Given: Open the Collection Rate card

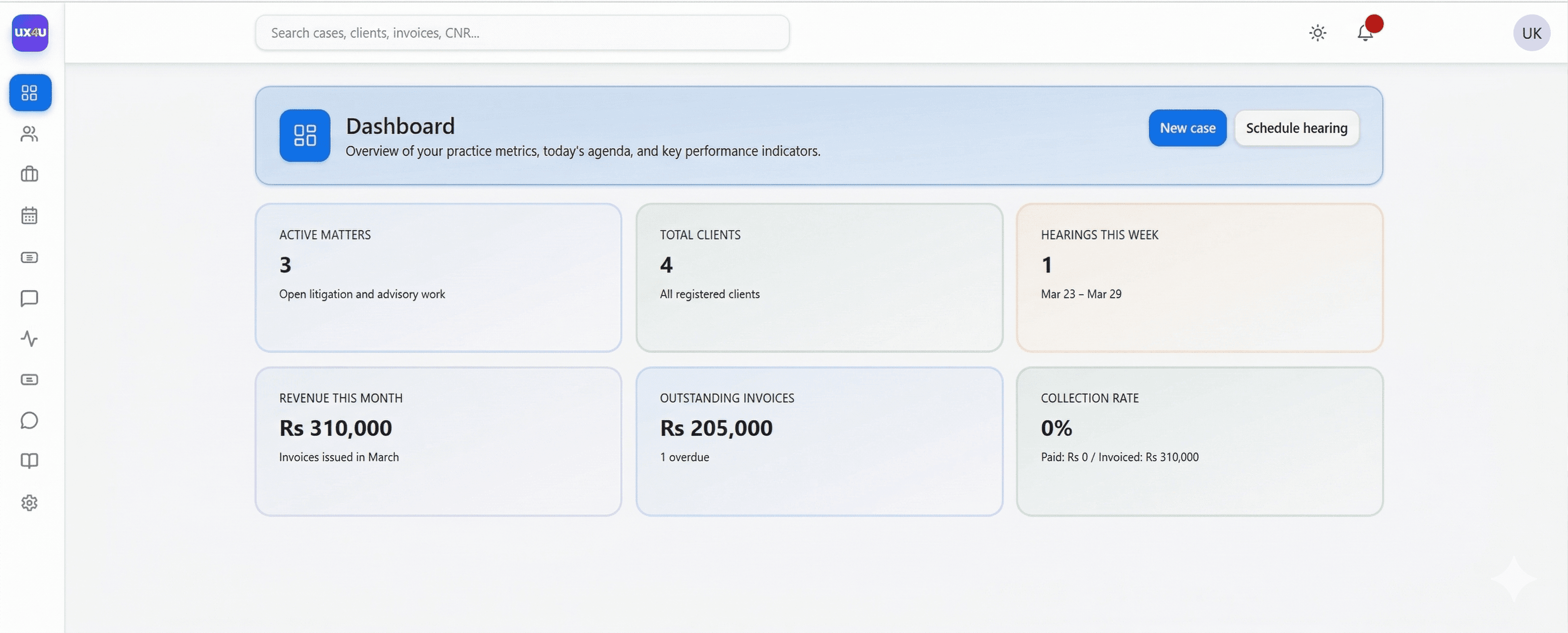Looking at the screenshot, I should (x=1200, y=441).
